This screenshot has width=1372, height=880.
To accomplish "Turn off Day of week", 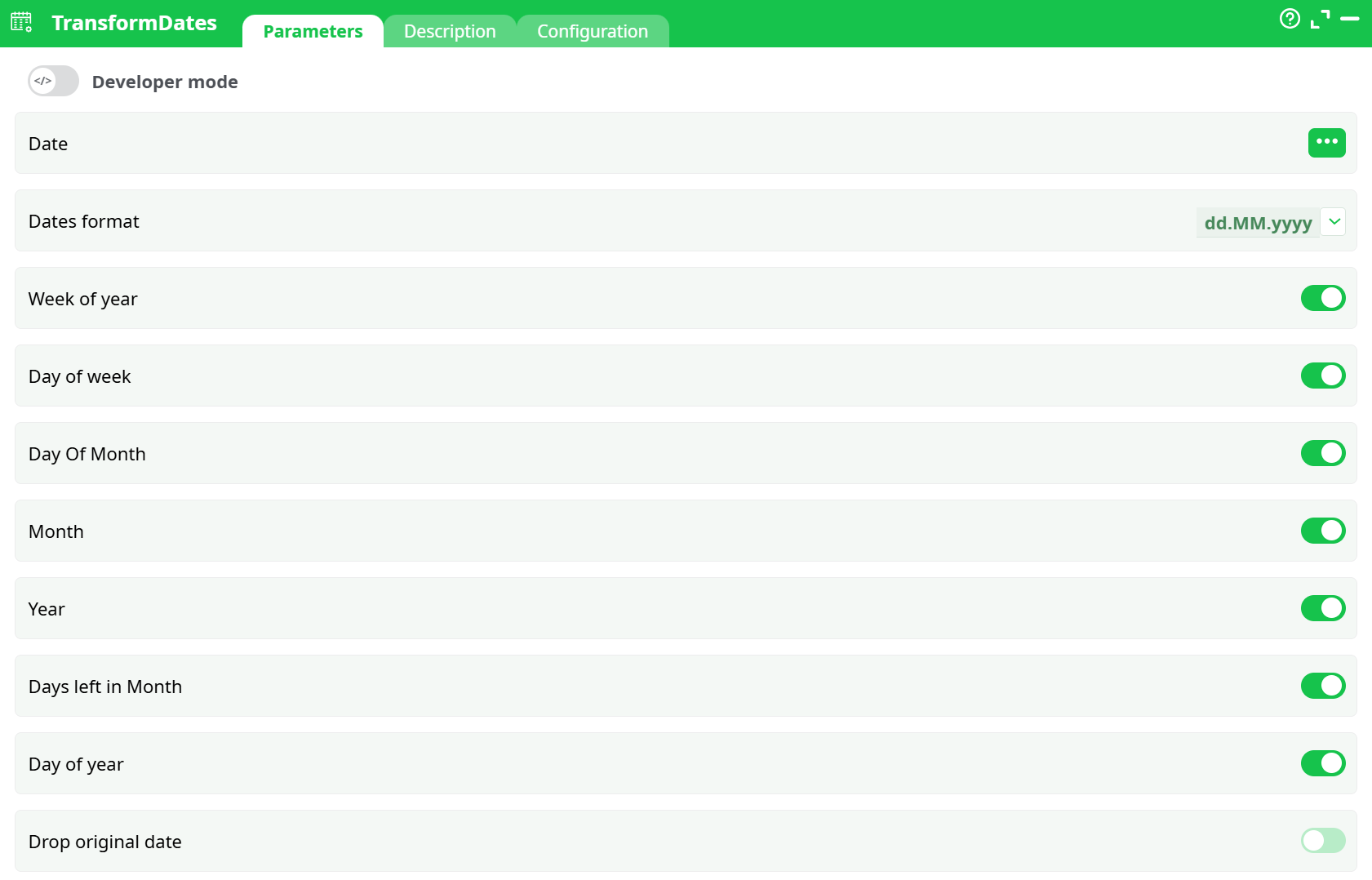I will [x=1322, y=376].
